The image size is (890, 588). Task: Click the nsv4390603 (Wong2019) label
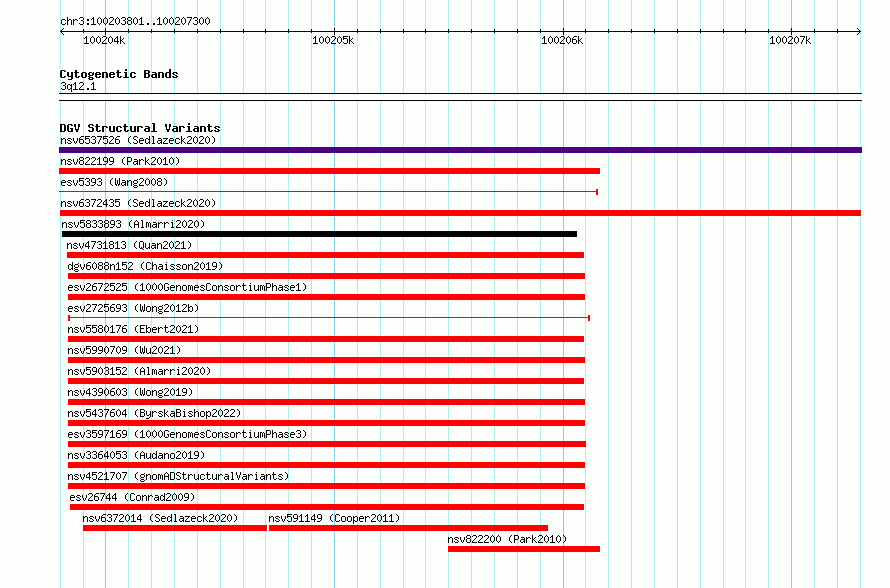[130, 392]
